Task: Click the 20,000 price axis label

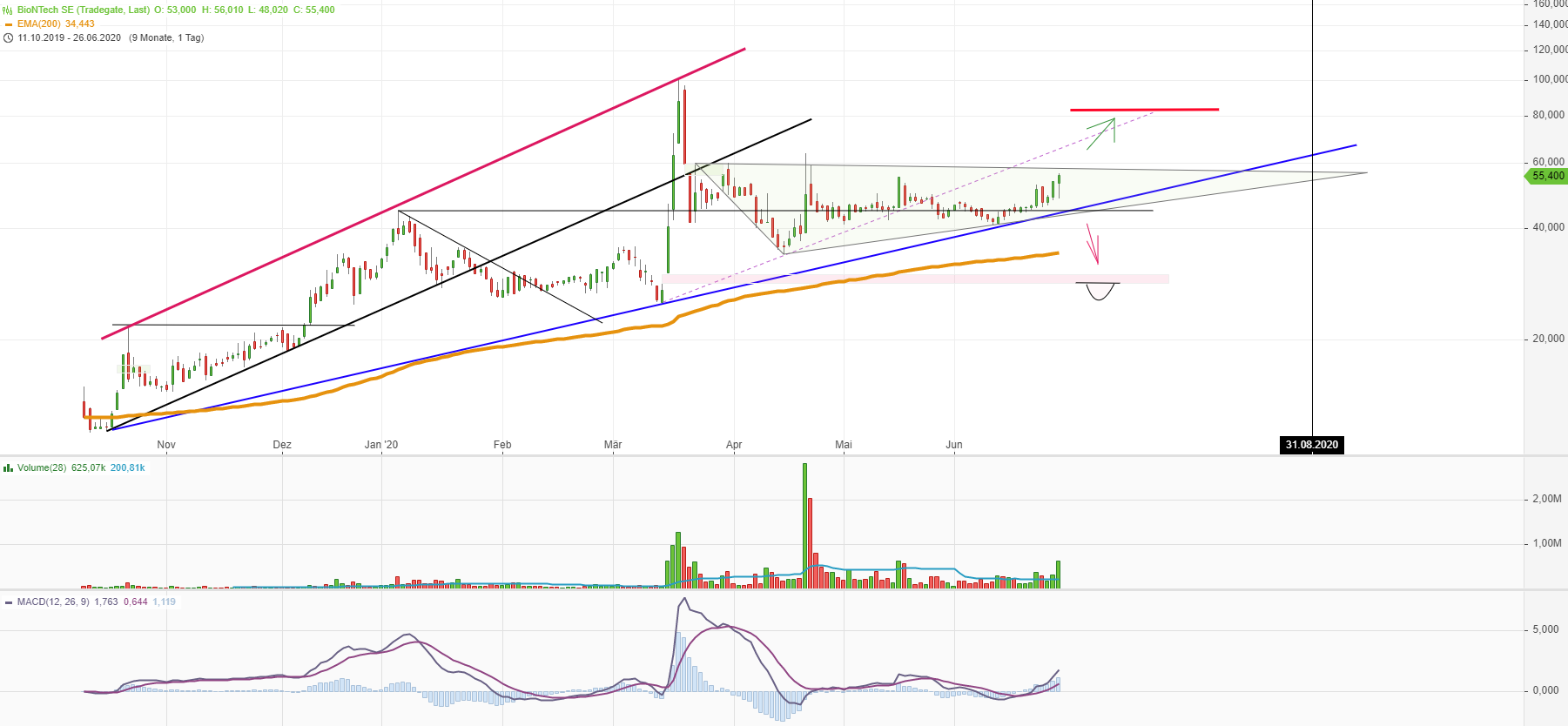Action: (x=1548, y=339)
